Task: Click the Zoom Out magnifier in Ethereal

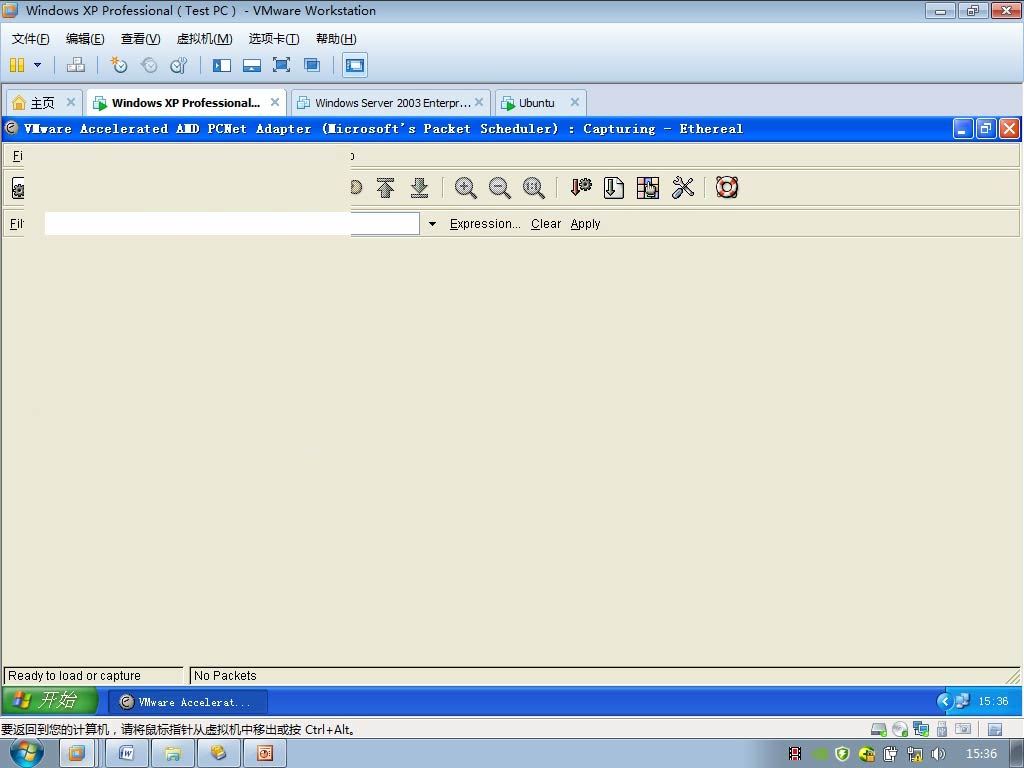Action: (500, 188)
